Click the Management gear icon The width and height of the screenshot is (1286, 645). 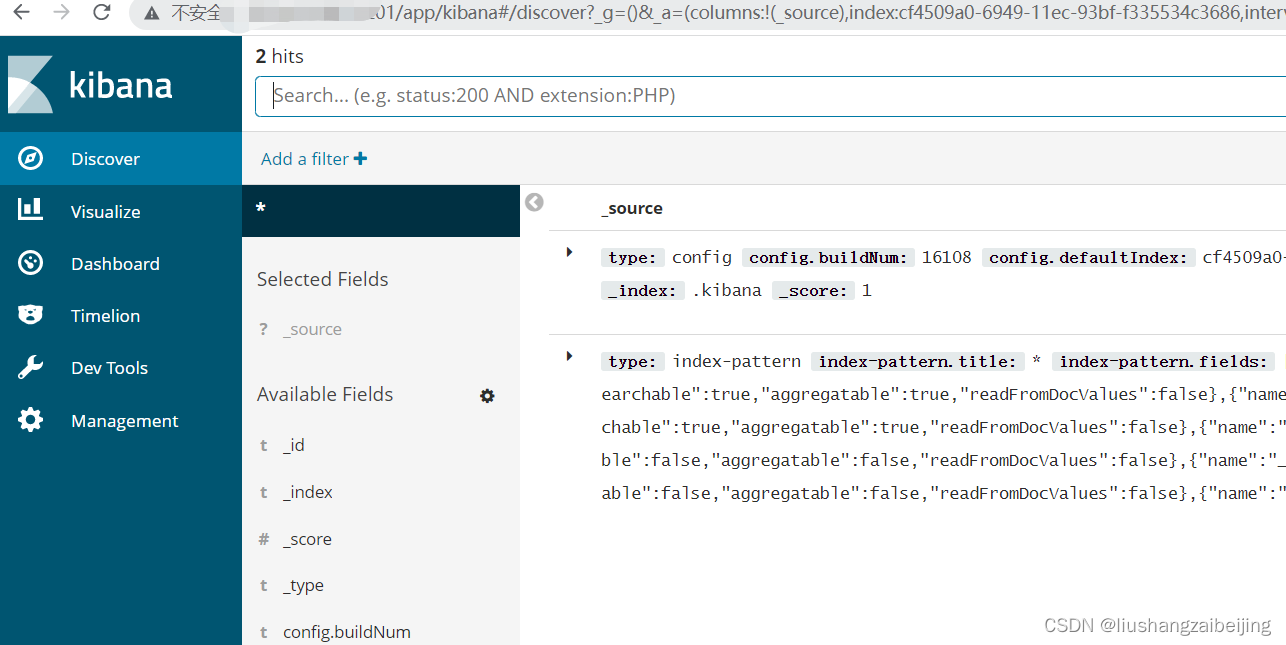coord(31,420)
